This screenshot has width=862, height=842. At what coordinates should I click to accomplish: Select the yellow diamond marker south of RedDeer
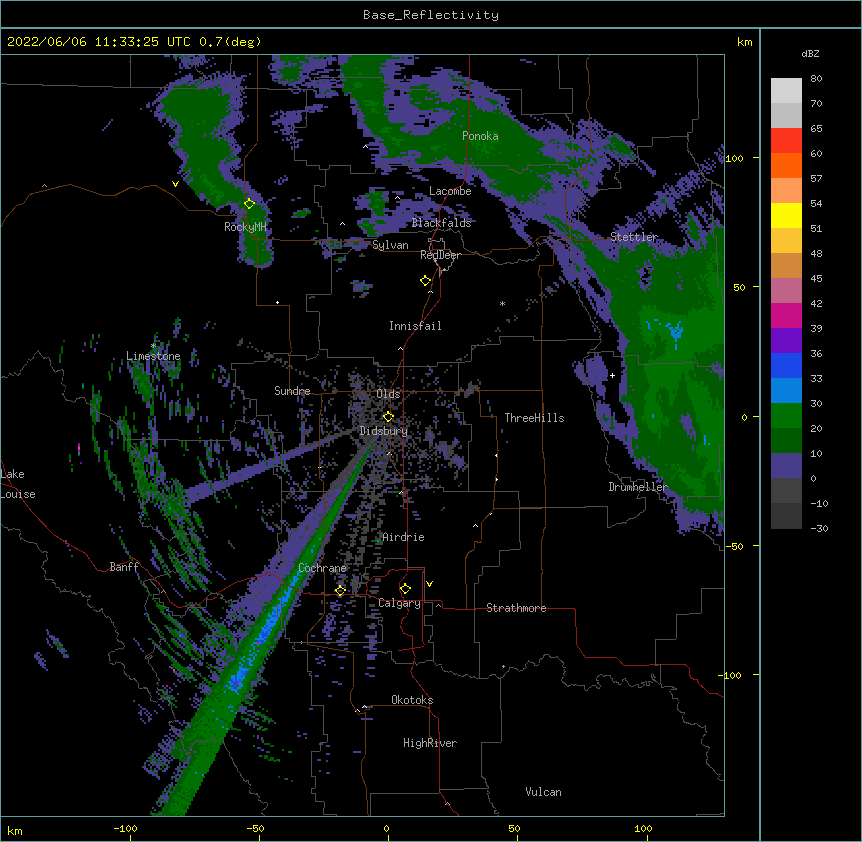425,281
